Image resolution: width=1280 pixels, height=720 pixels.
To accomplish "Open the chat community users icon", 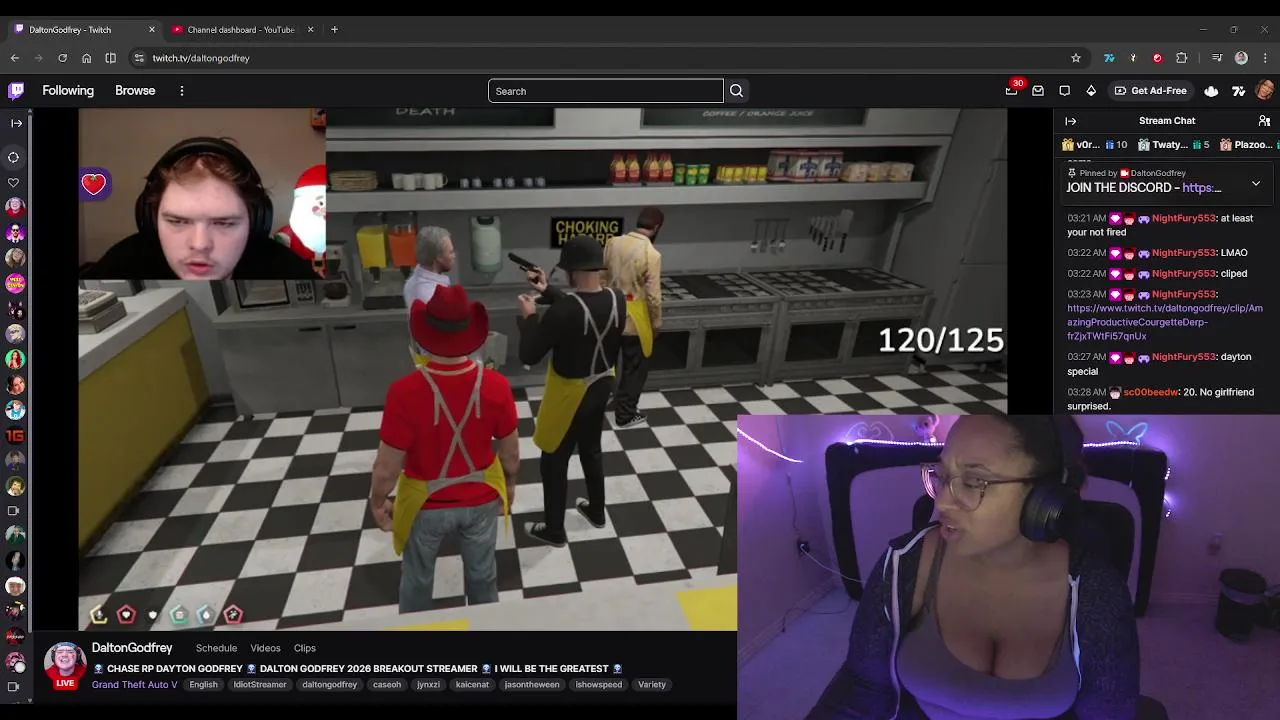I will tap(1264, 121).
